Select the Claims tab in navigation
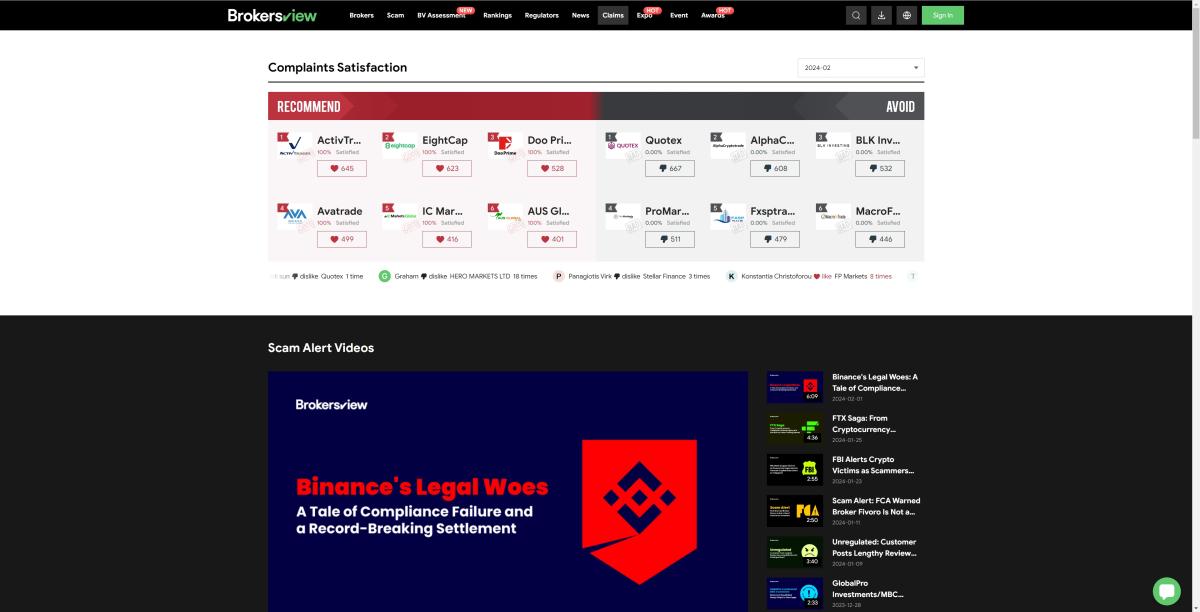The height and width of the screenshot is (612, 1200). click(613, 15)
